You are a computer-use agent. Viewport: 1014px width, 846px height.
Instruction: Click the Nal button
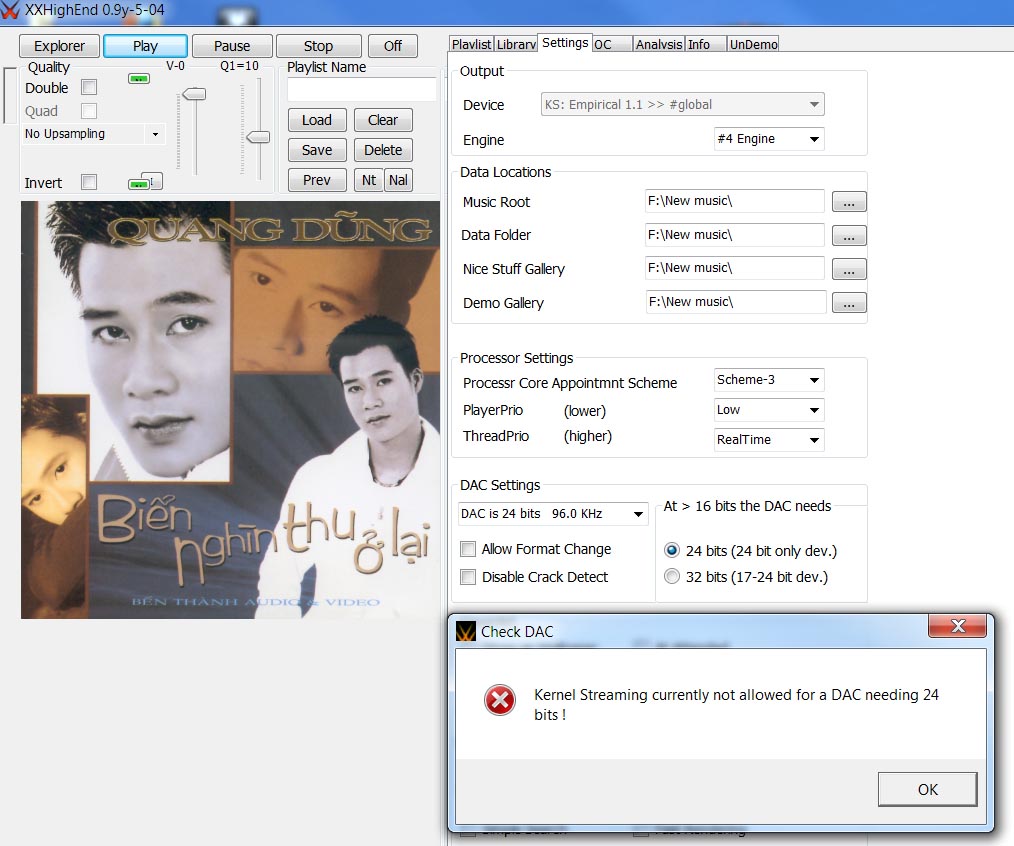[x=398, y=180]
